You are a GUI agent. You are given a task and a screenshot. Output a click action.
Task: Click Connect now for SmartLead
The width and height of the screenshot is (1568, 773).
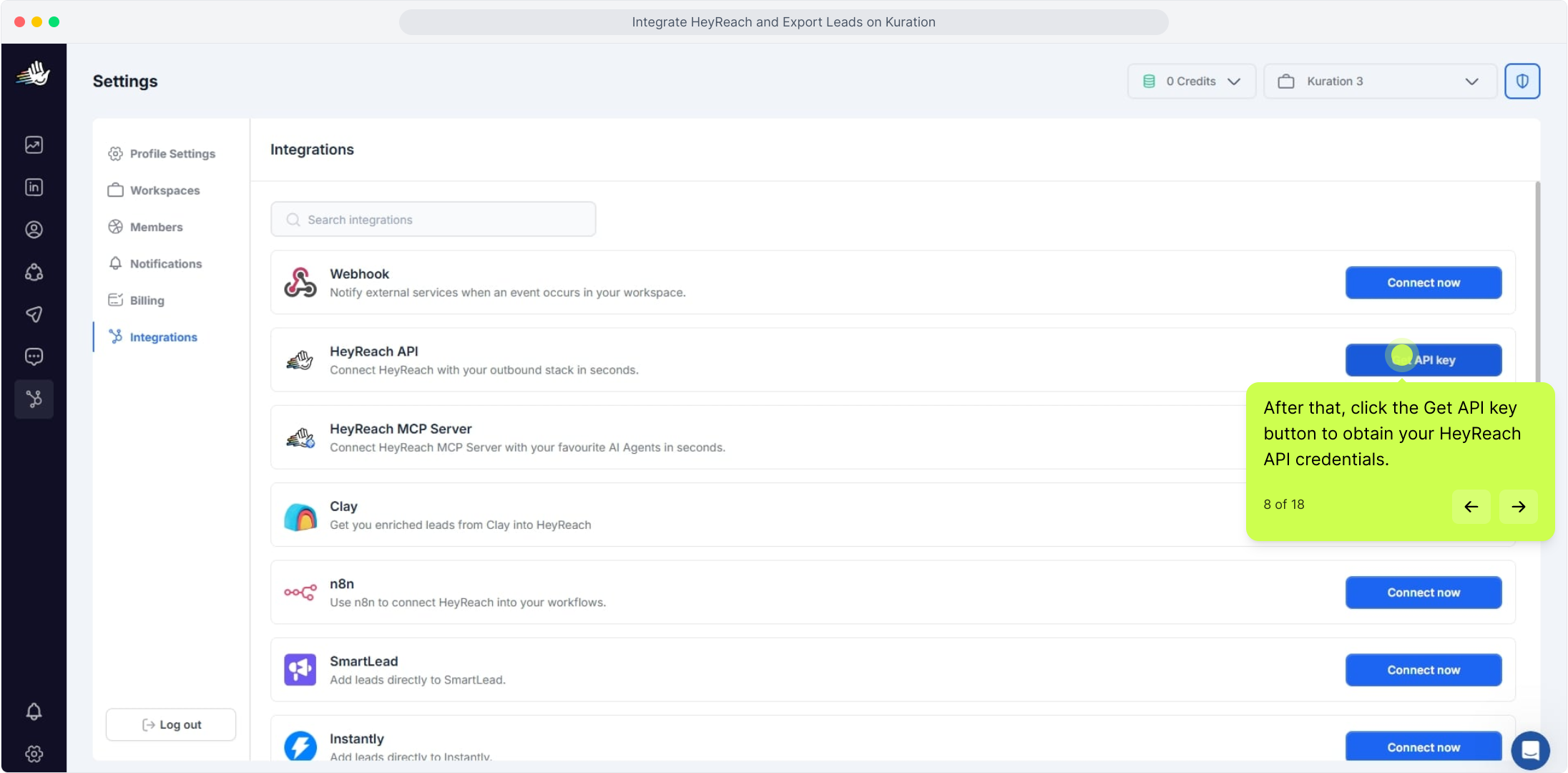(1424, 670)
